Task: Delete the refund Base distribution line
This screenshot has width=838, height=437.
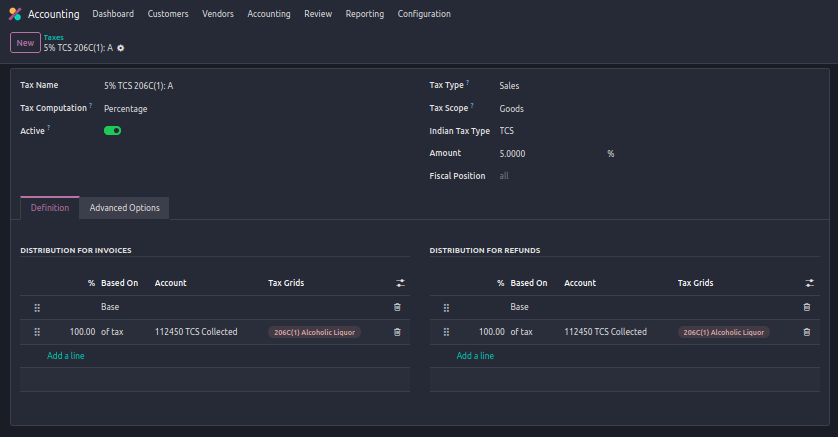Action: pos(807,307)
